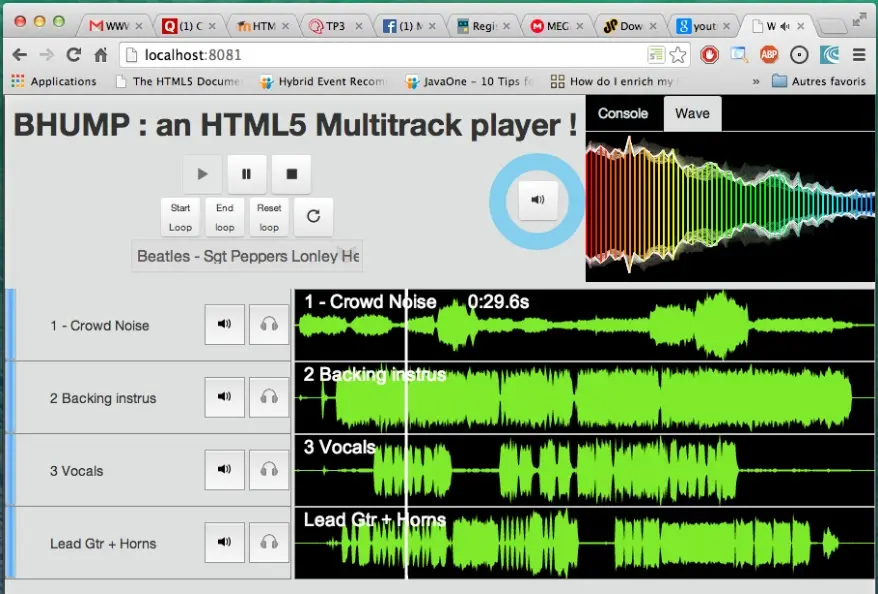
Task: Switch to the MEGA tab
Action: tap(556, 26)
